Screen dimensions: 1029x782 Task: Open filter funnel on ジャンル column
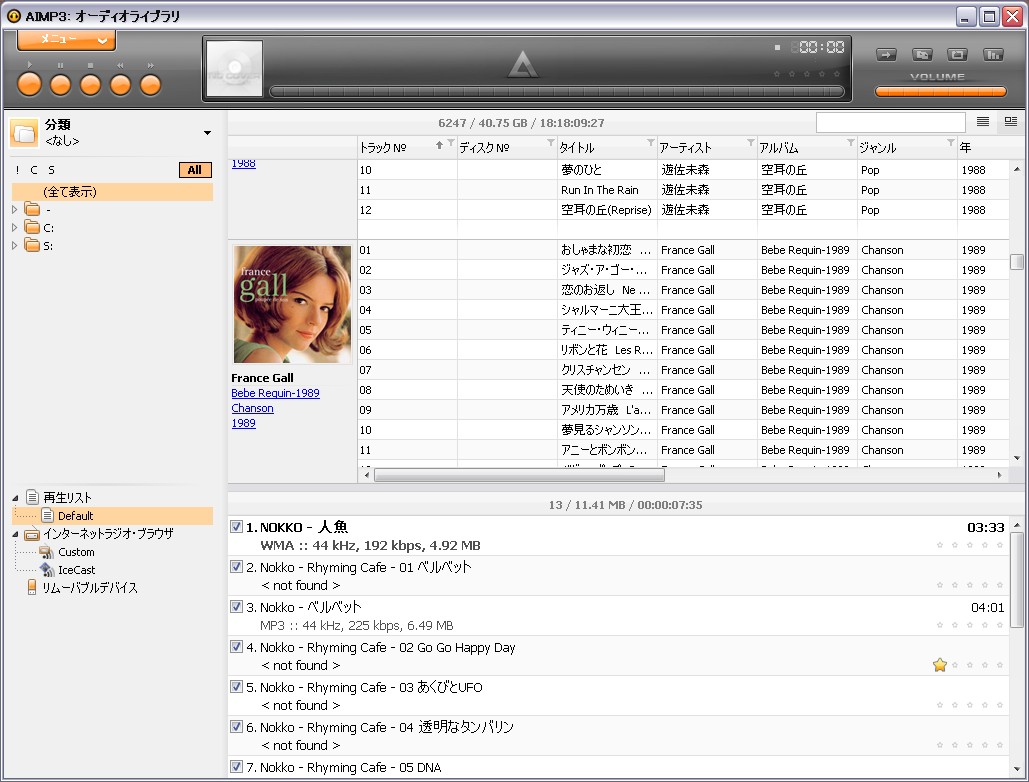[951, 143]
